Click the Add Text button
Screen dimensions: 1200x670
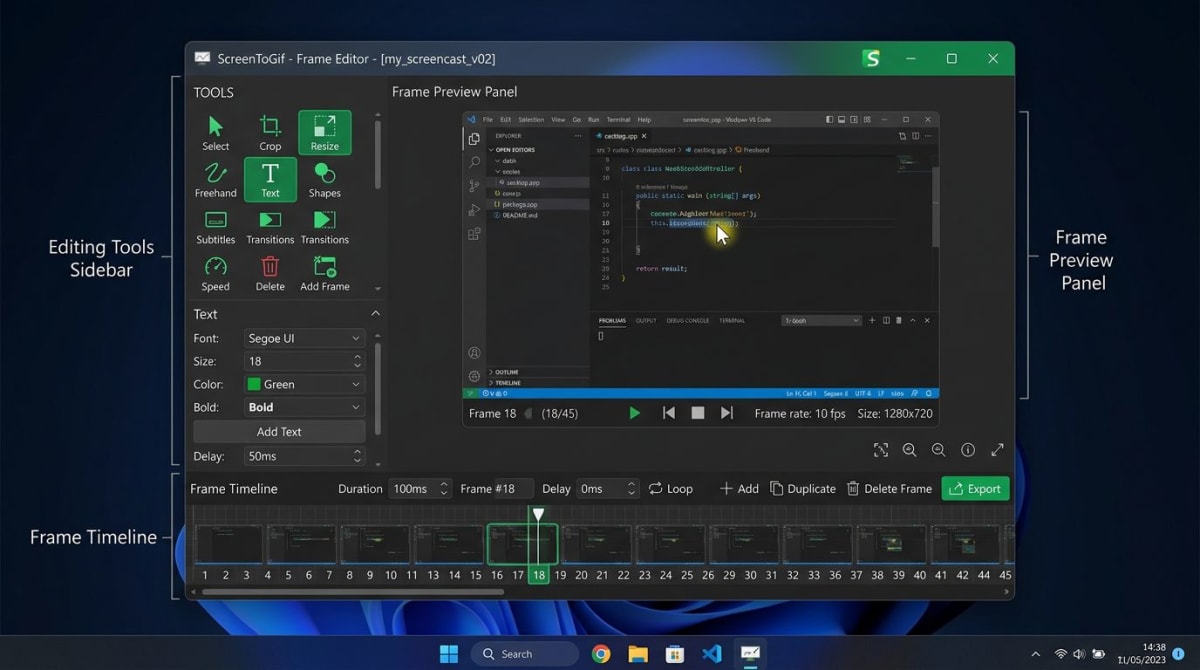click(x=278, y=431)
